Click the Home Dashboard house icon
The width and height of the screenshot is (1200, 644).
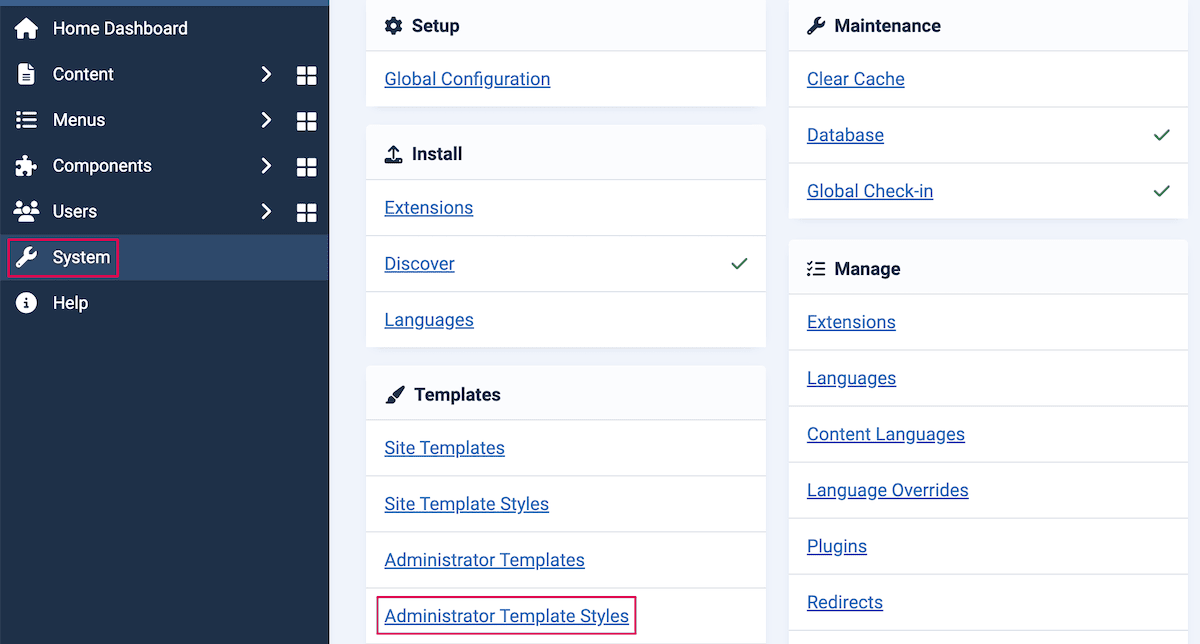coord(27,28)
